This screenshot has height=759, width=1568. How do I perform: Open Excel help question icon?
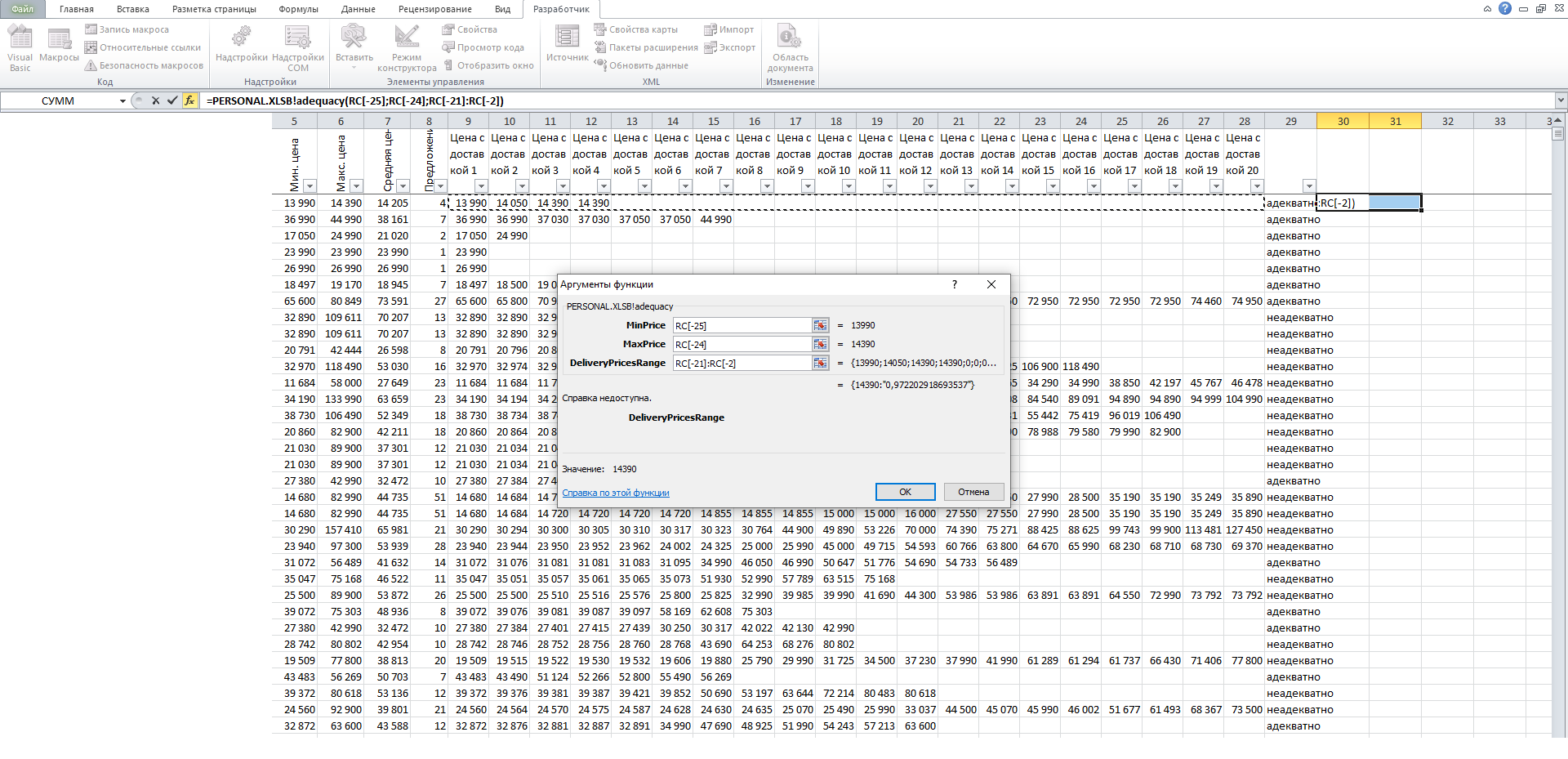pyautogui.click(x=1505, y=8)
